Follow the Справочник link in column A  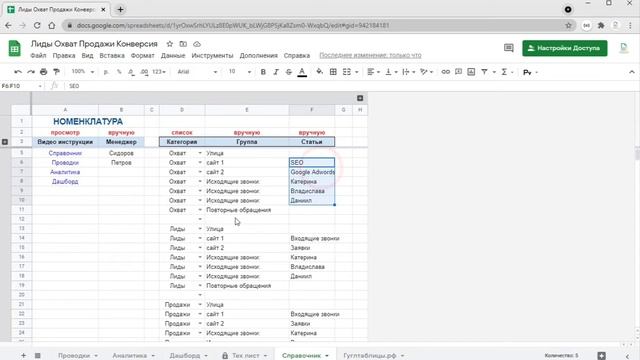tap(65, 153)
